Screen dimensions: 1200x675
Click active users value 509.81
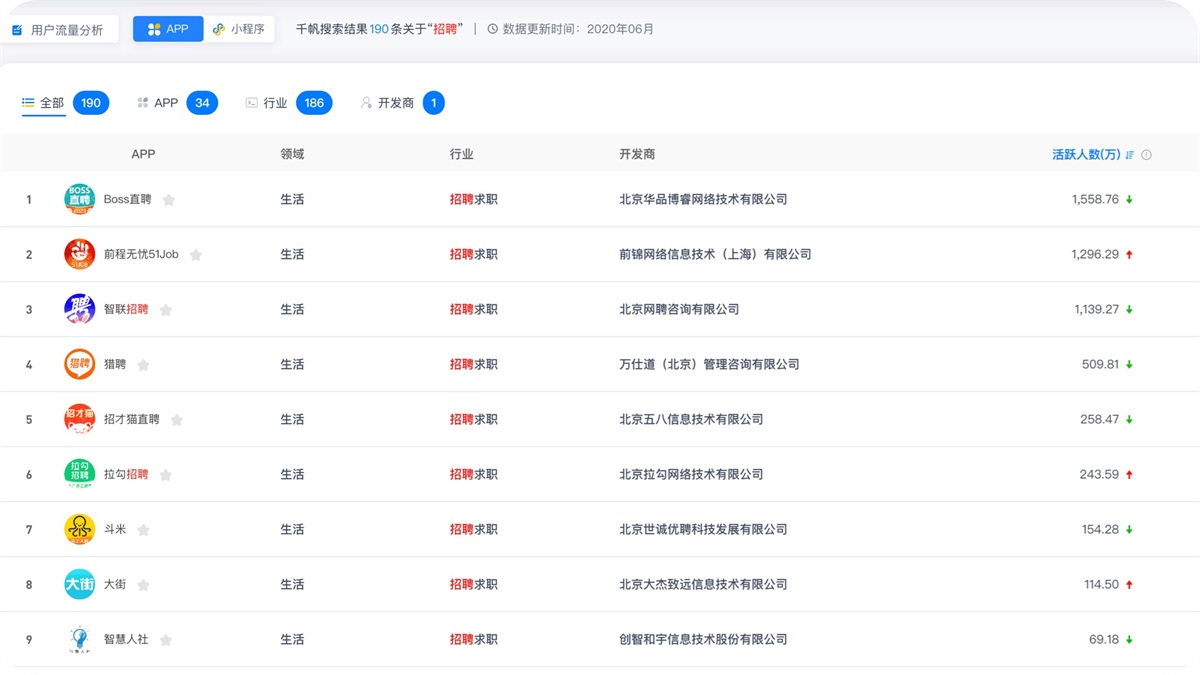tap(1100, 364)
